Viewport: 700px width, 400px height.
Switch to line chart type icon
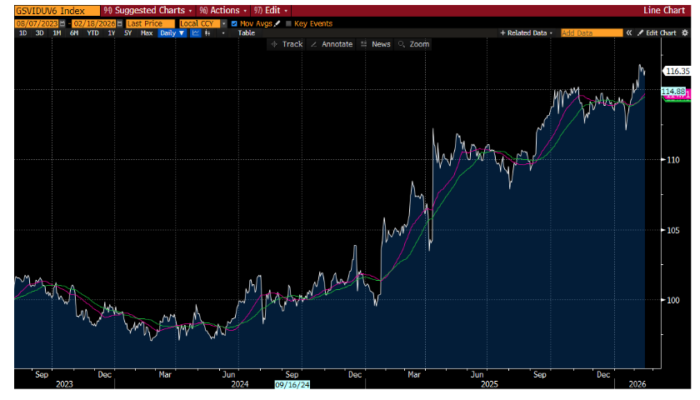coord(194,33)
